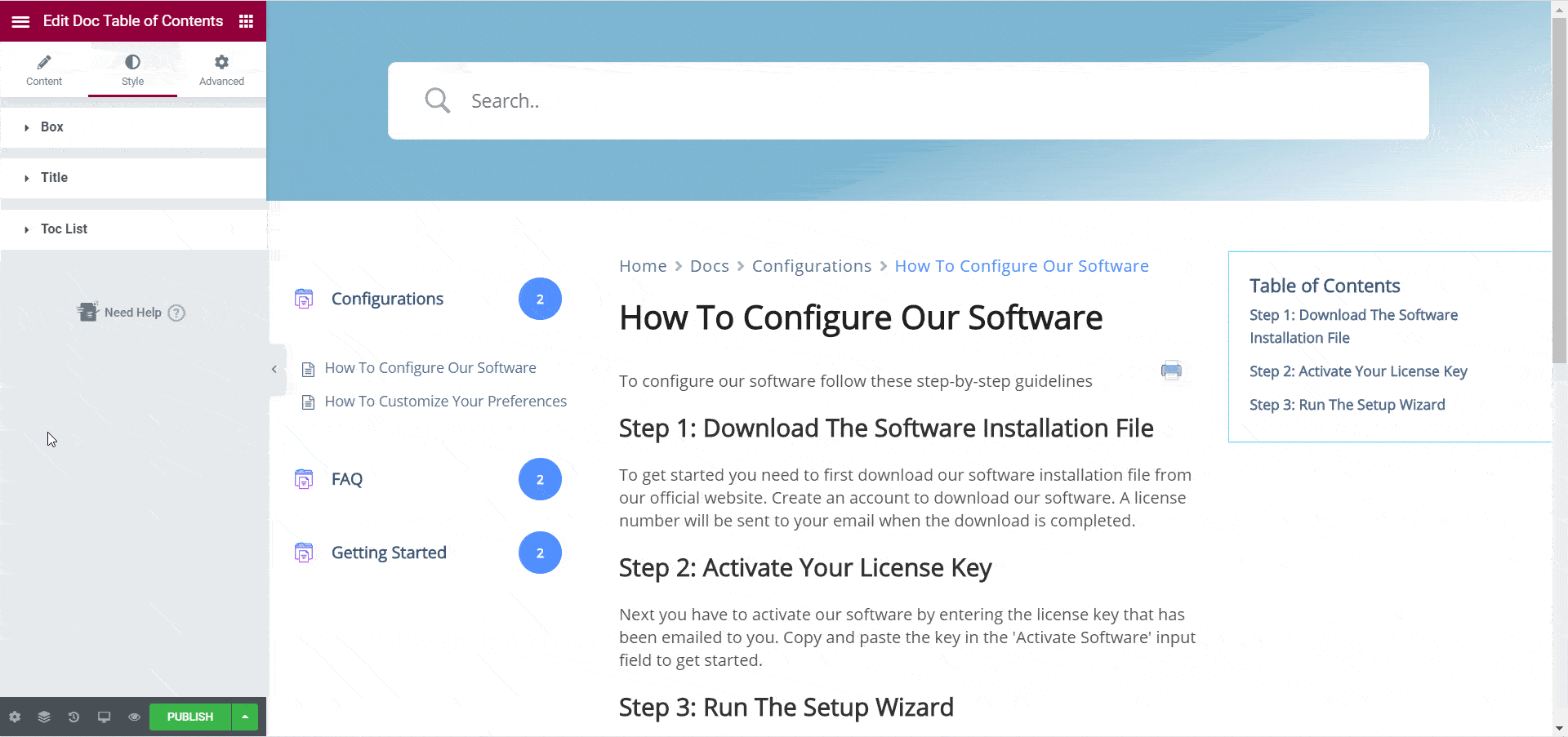
Task: Jump to Step 2: Activate Your License Key
Action: pos(1358,371)
